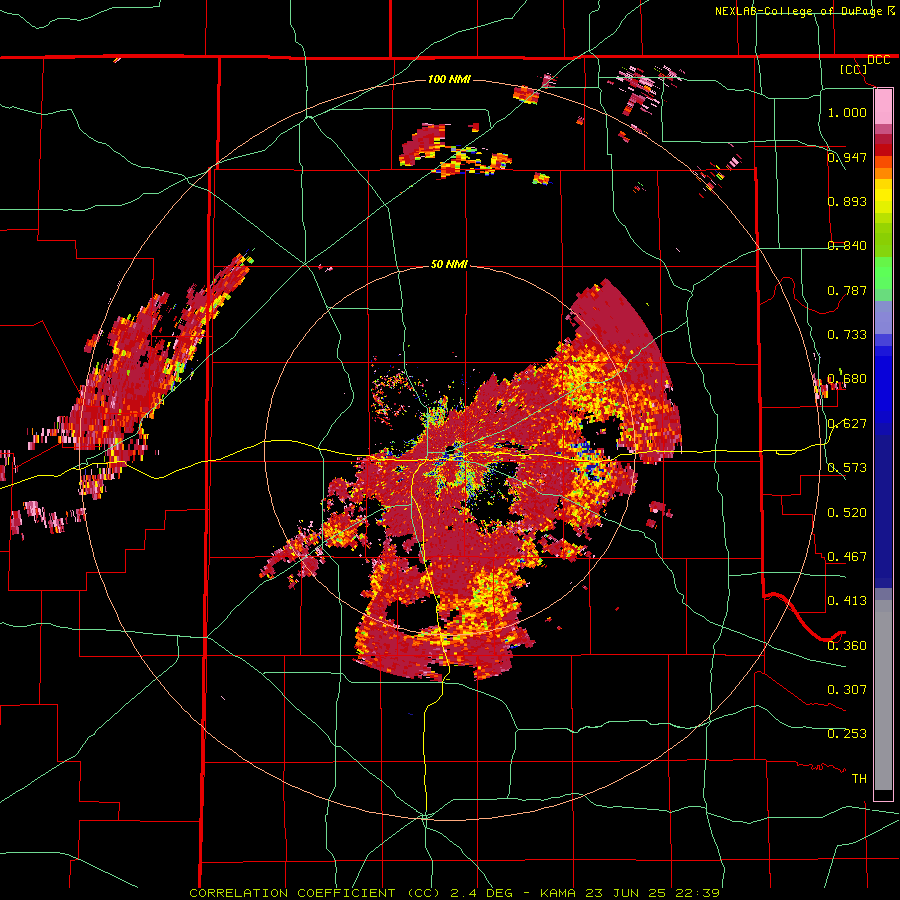Click the 0.307 legend value
Image resolution: width=900 pixels, height=900 pixels.
pyautogui.click(x=847, y=689)
